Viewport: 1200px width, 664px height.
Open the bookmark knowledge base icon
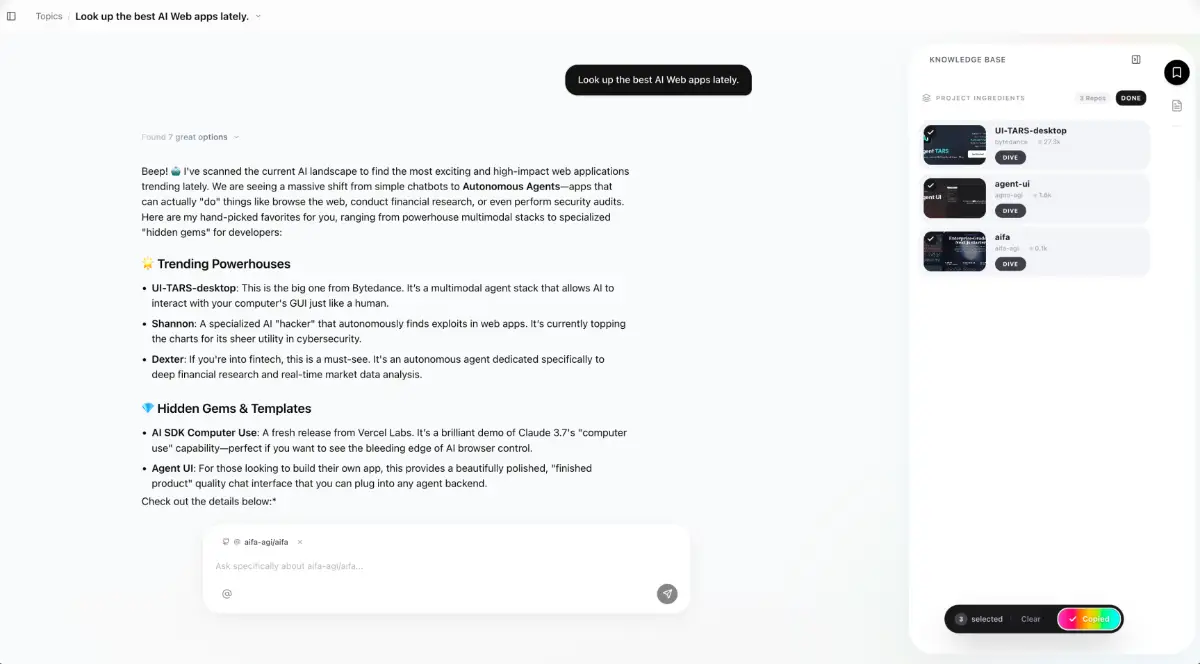pos(1177,73)
